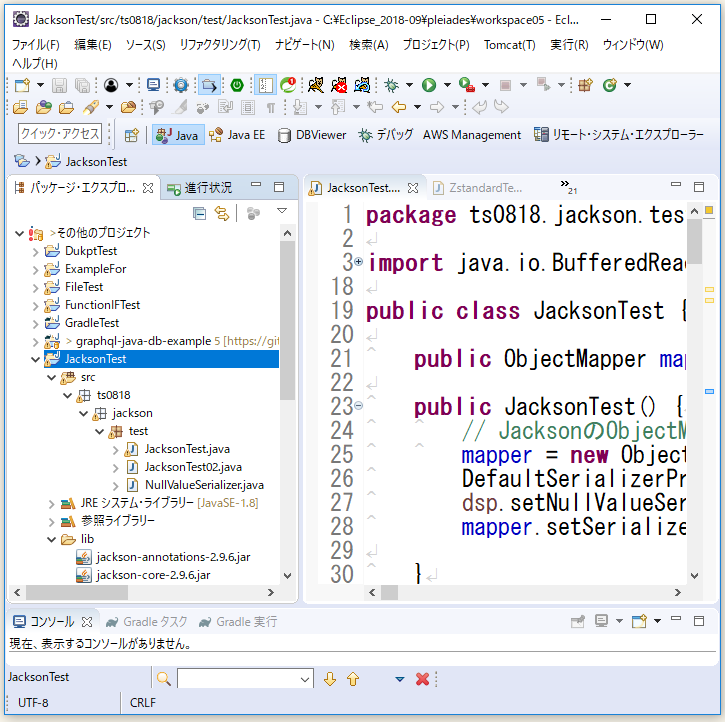This screenshot has width=725, height=722.
Task: Select JacksonTest02.java in the tree
Action: point(193,467)
